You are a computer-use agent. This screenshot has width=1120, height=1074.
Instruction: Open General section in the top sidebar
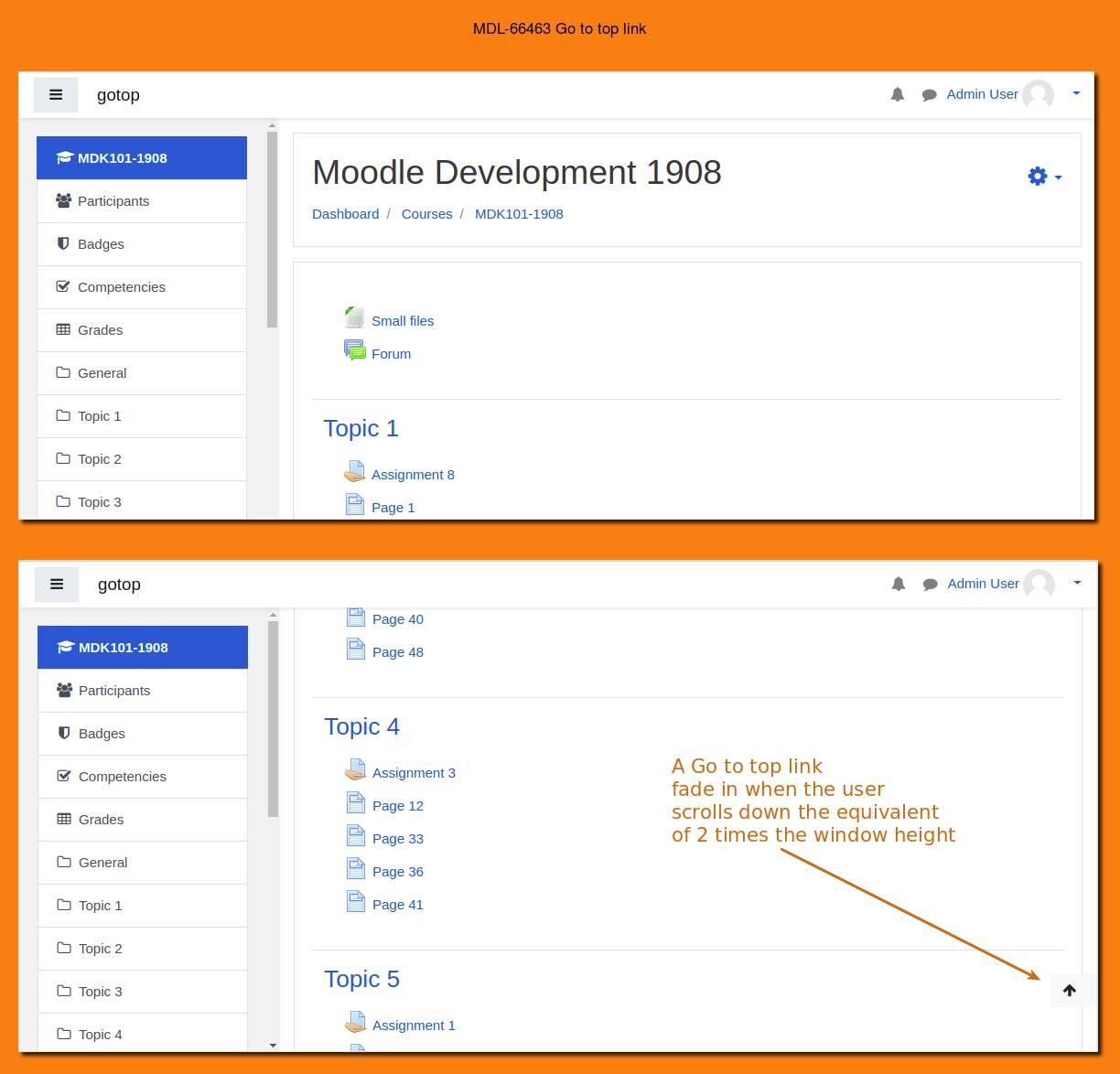[142, 373]
